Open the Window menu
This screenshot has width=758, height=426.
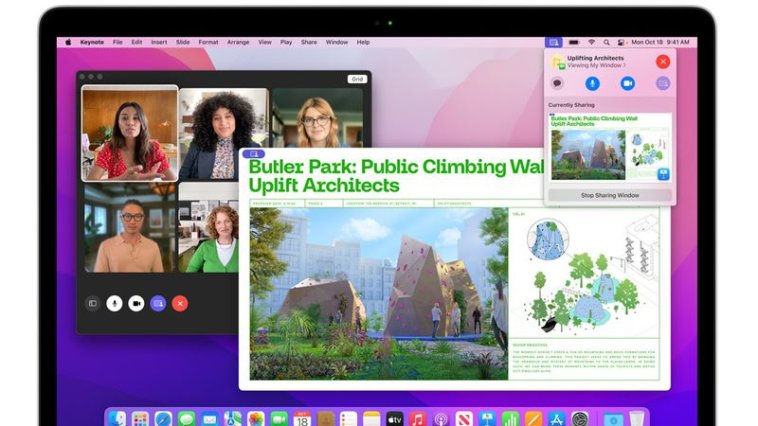337,43
